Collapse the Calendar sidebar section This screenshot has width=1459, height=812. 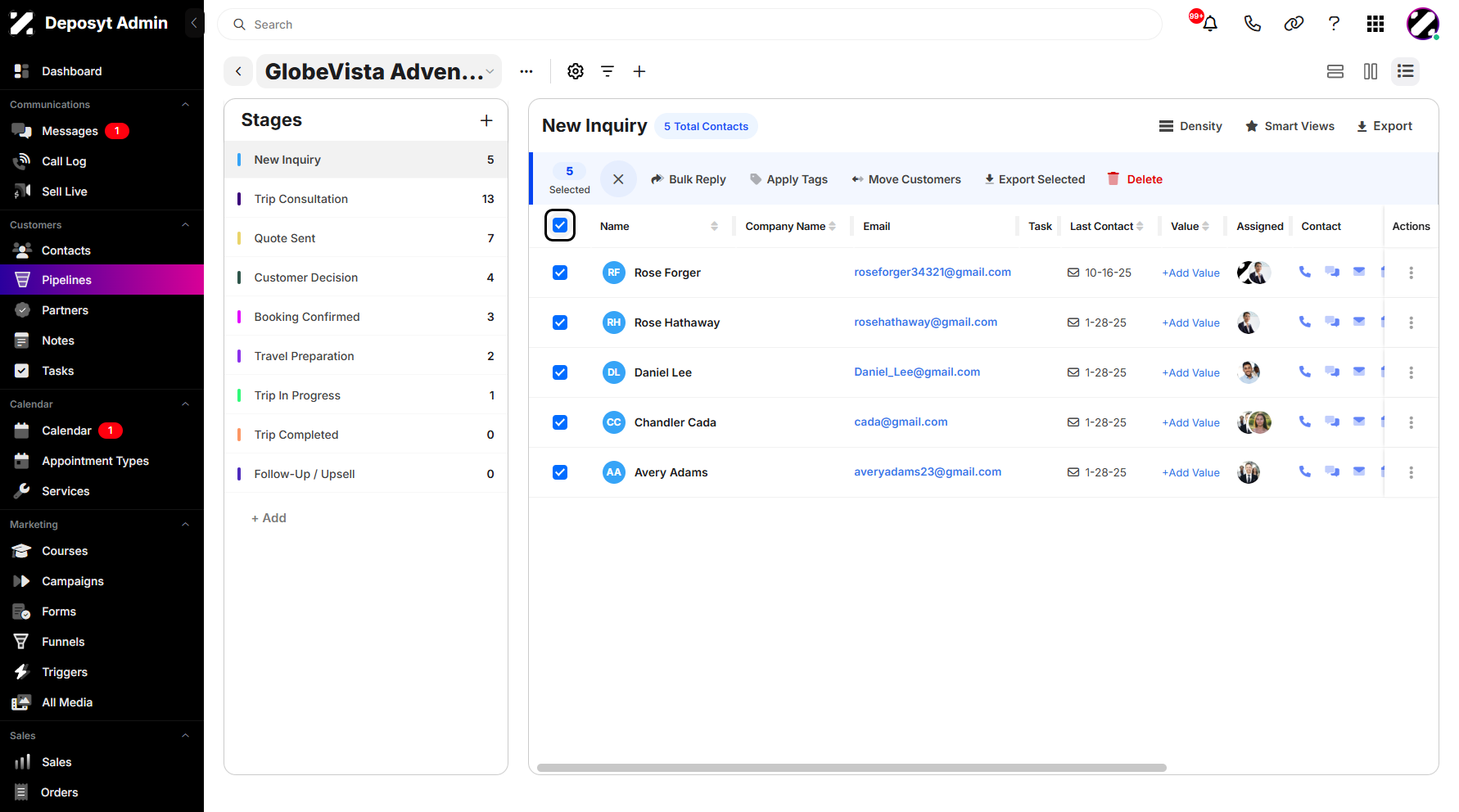coord(185,404)
